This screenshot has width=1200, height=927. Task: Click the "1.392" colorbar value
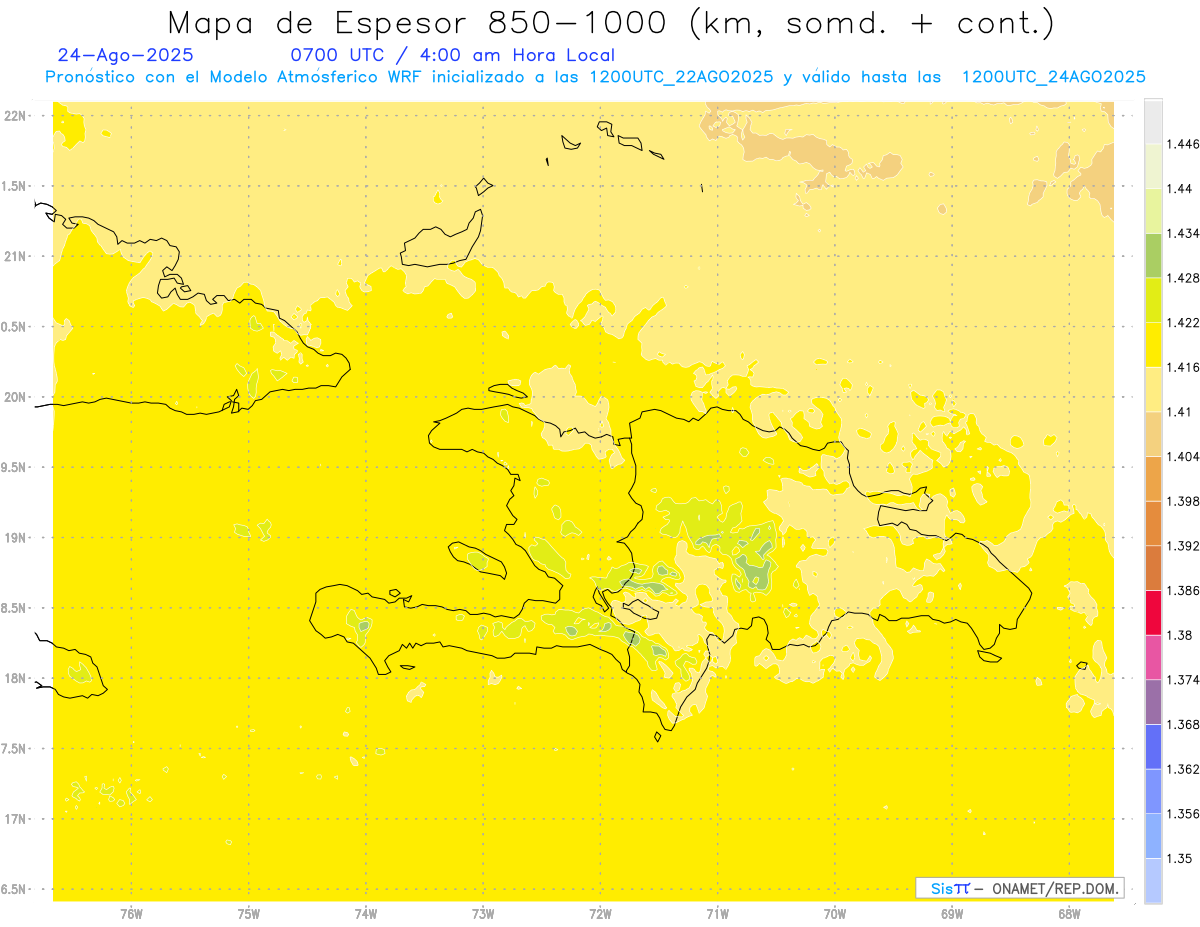(1183, 546)
